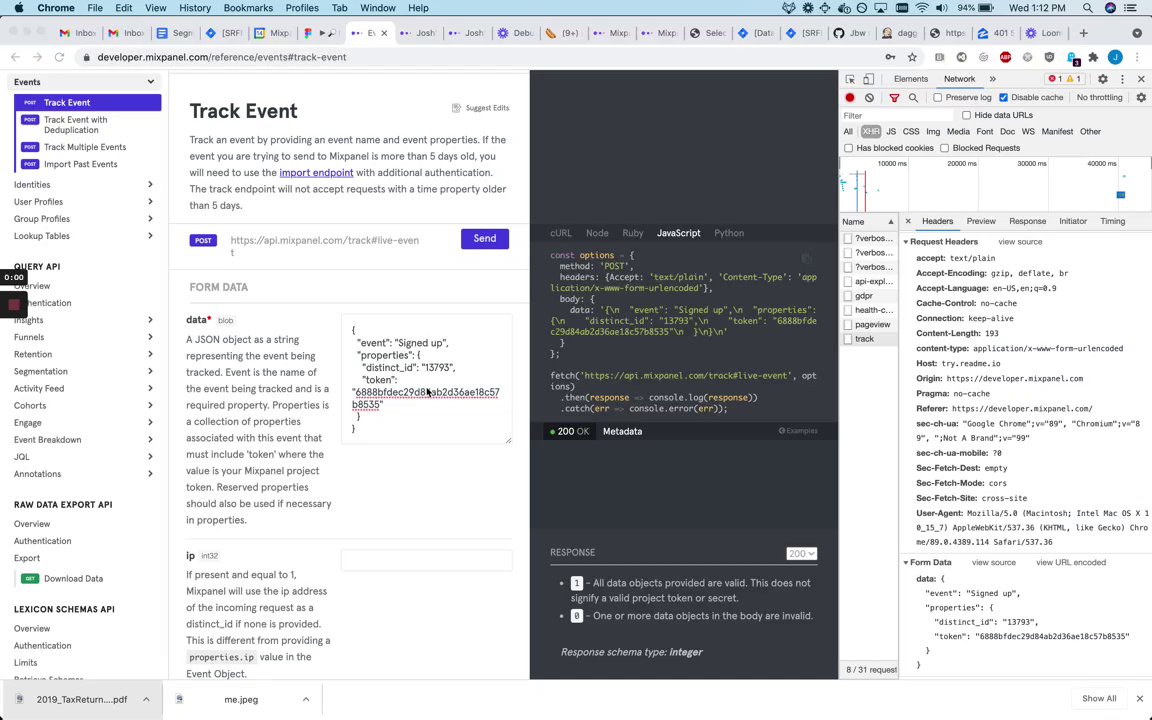Follow the import endpoint link
1152x720 pixels.
pyautogui.click(x=316, y=173)
